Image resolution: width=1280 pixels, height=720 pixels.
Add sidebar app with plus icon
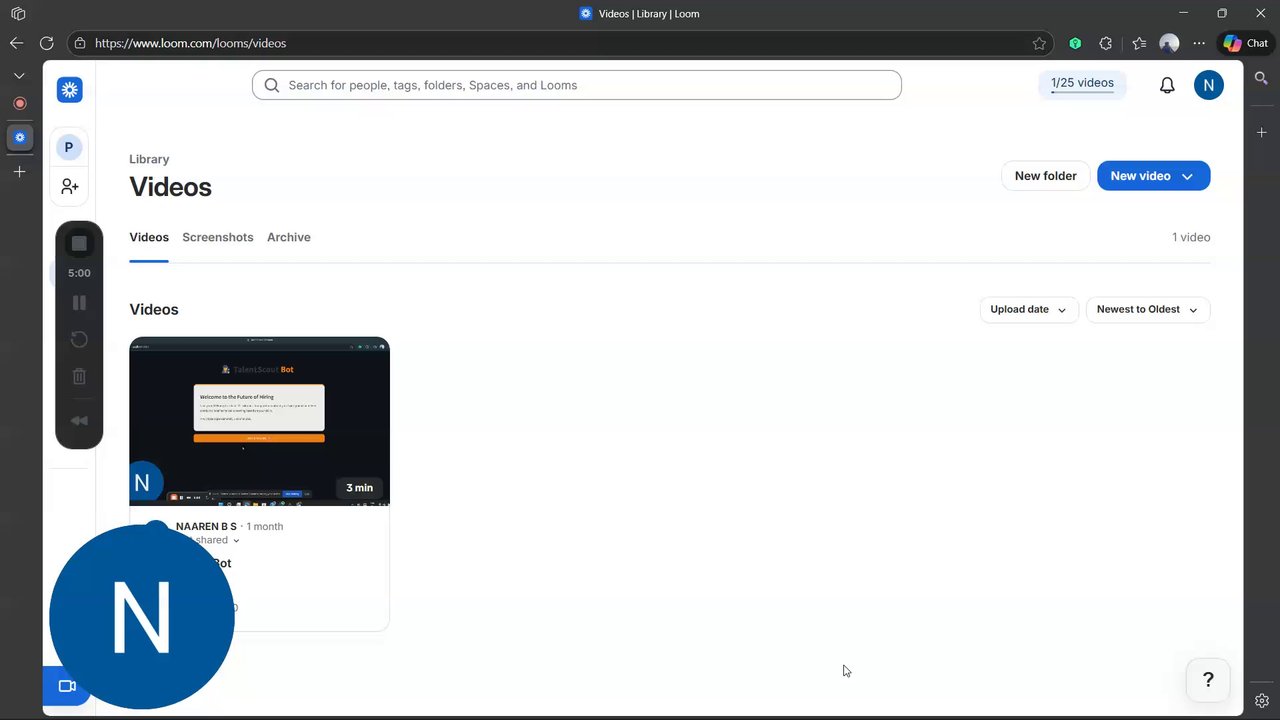(1262, 132)
